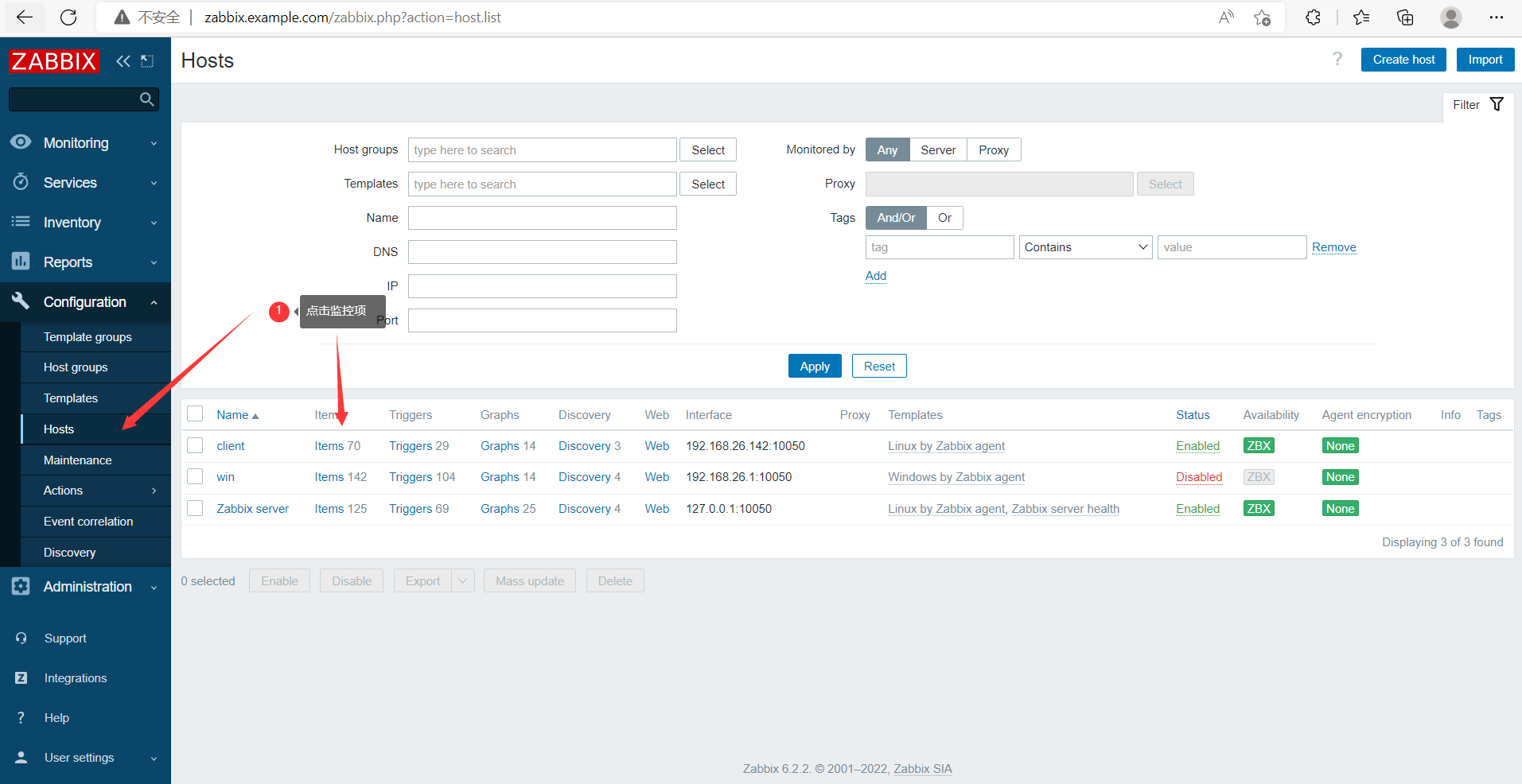Sort hosts by Name column header
The height and width of the screenshot is (784, 1522).
[237, 415]
